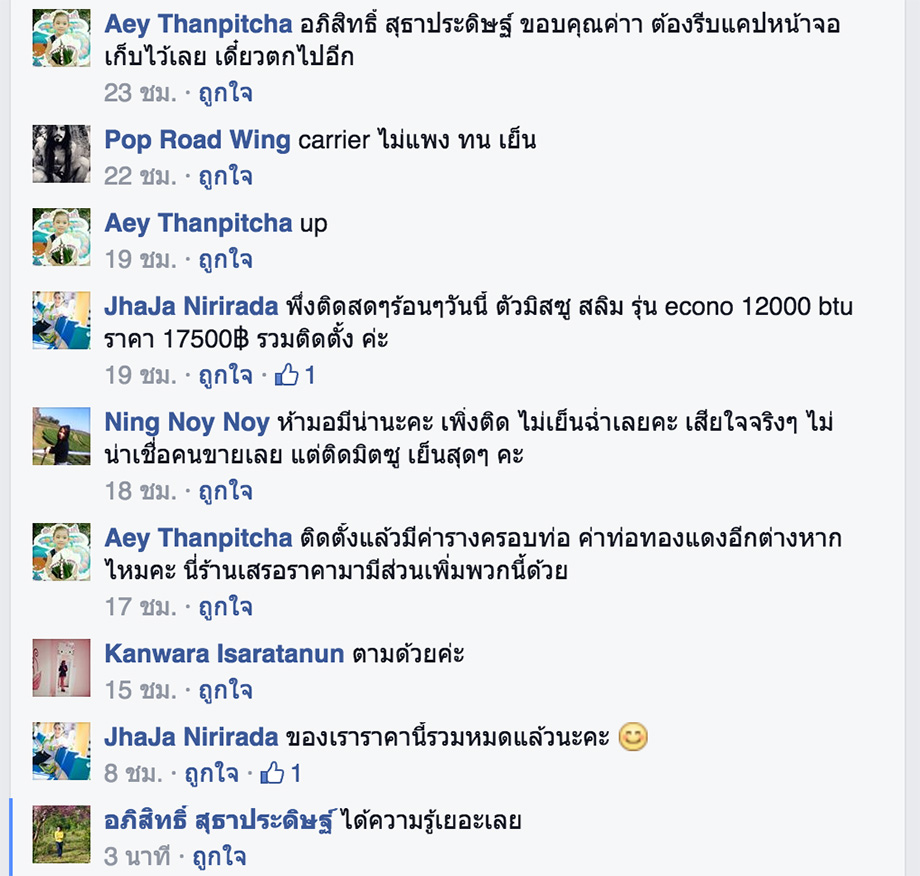Open Ning Noy Noy's profile name link
The height and width of the screenshot is (876, 920).
pyautogui.click(x=187, y=422)
